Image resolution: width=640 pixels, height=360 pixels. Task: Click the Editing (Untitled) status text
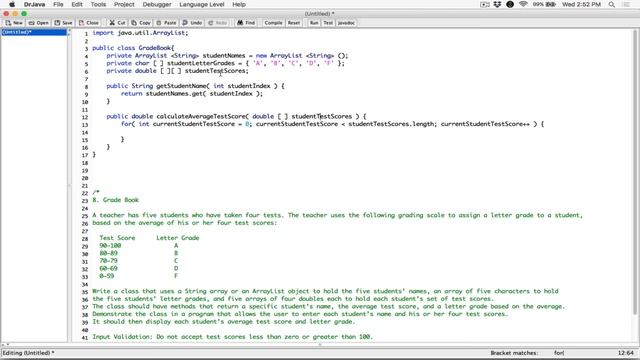pos(29,353)
